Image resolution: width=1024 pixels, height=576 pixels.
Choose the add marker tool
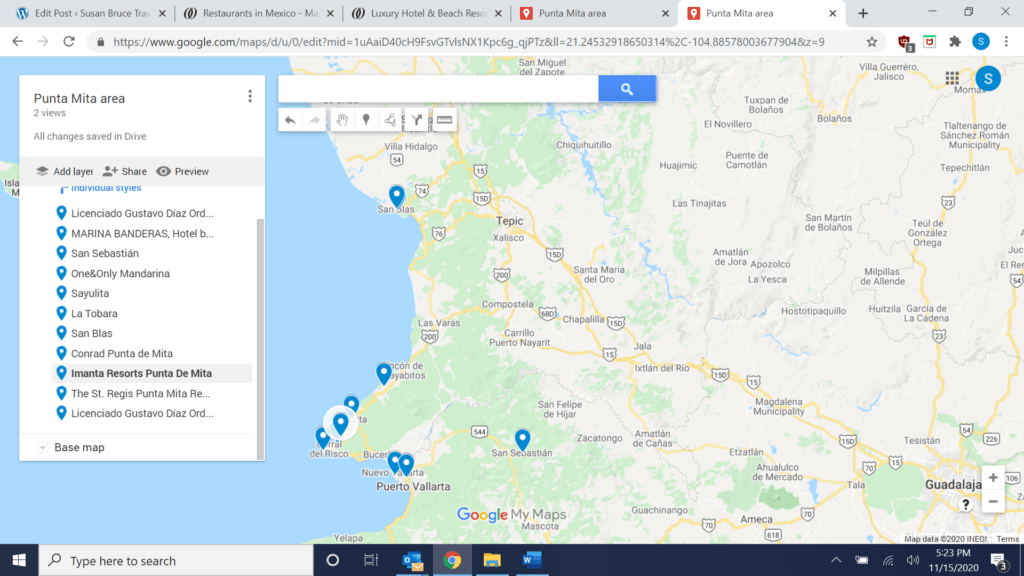click(366, 120)
